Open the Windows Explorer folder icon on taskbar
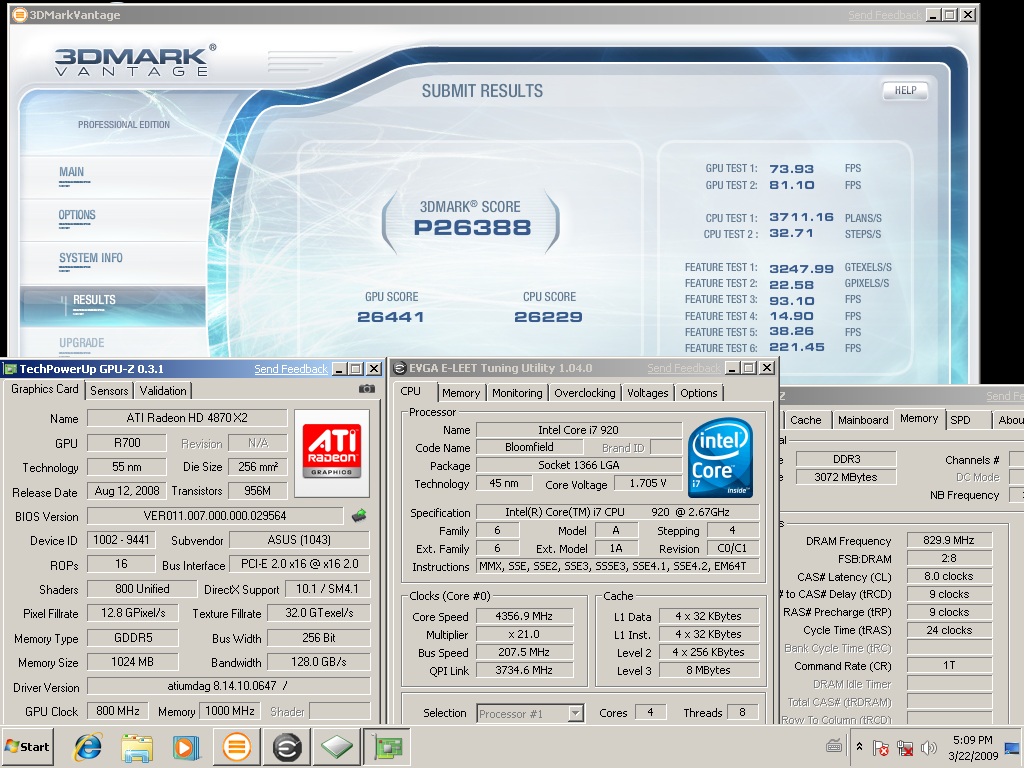Screen dimensions: 1025x768 137,746
